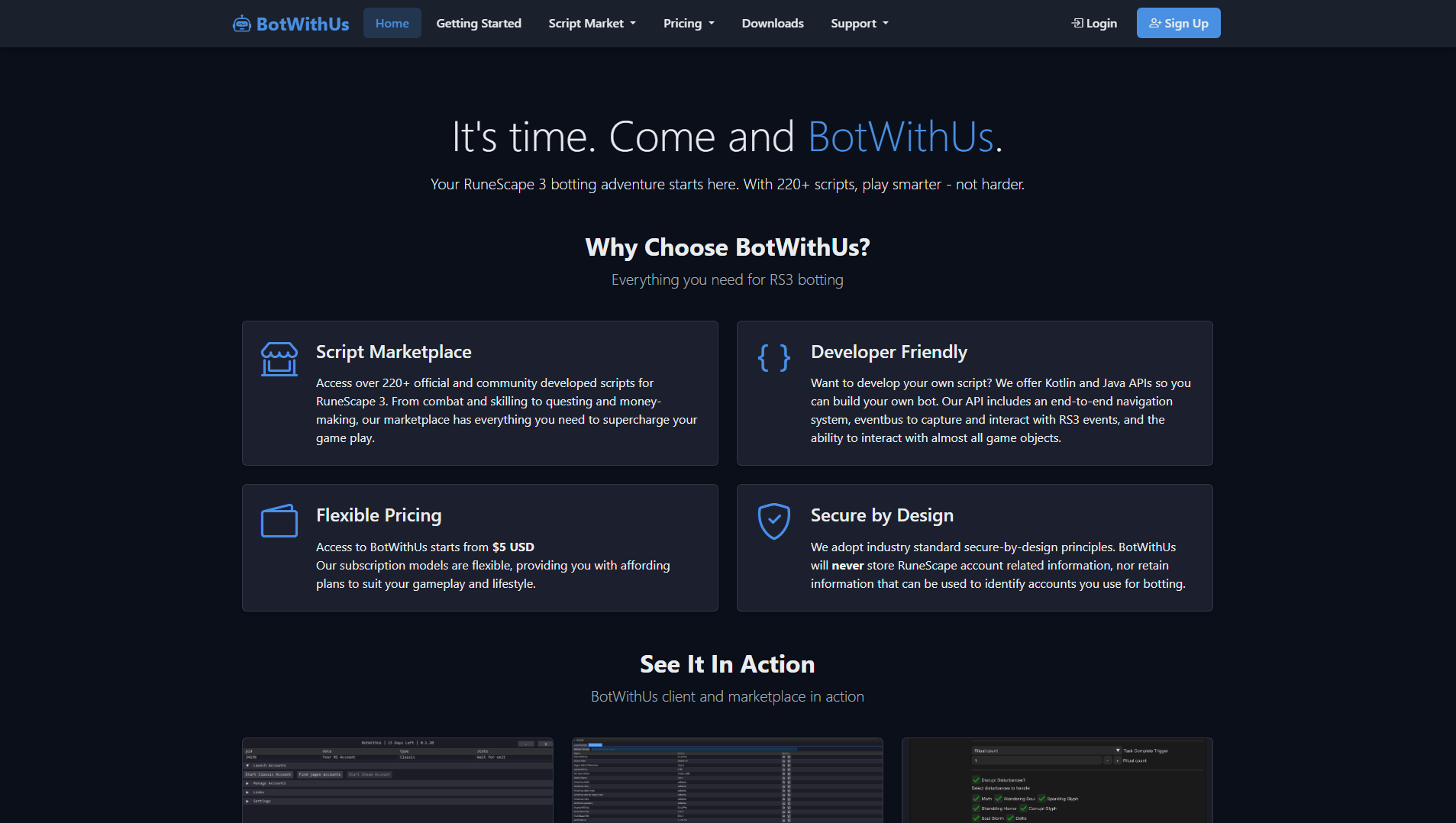Open the middle screenshot of the script list
This screenshot has width=1456, height=823.
point(728,780)
